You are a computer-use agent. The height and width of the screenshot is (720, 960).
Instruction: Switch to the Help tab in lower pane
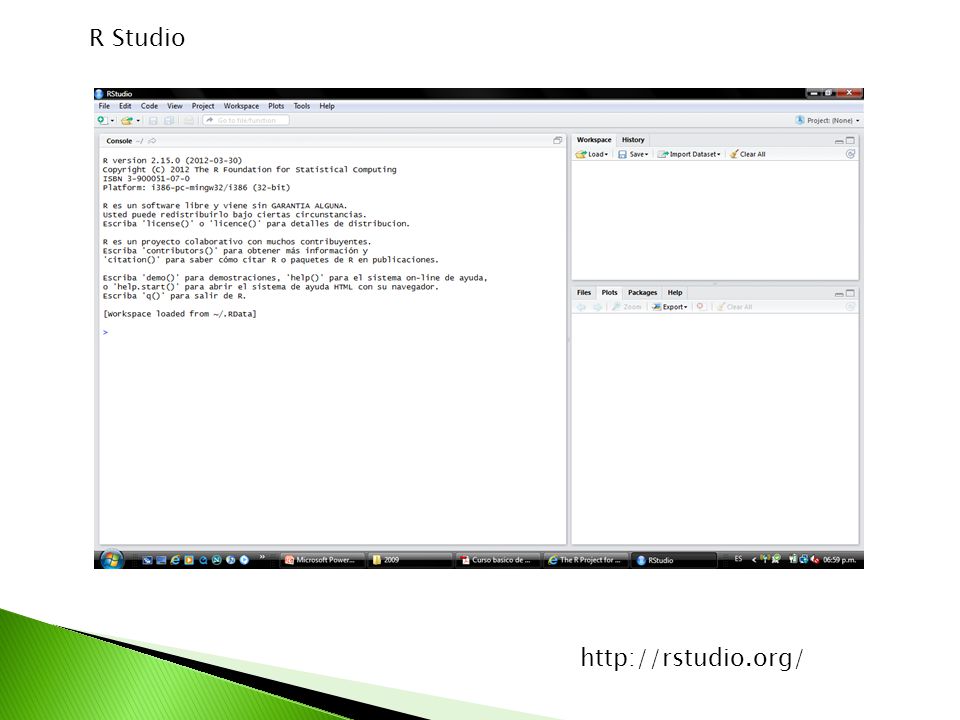click(x=675, y=293)
